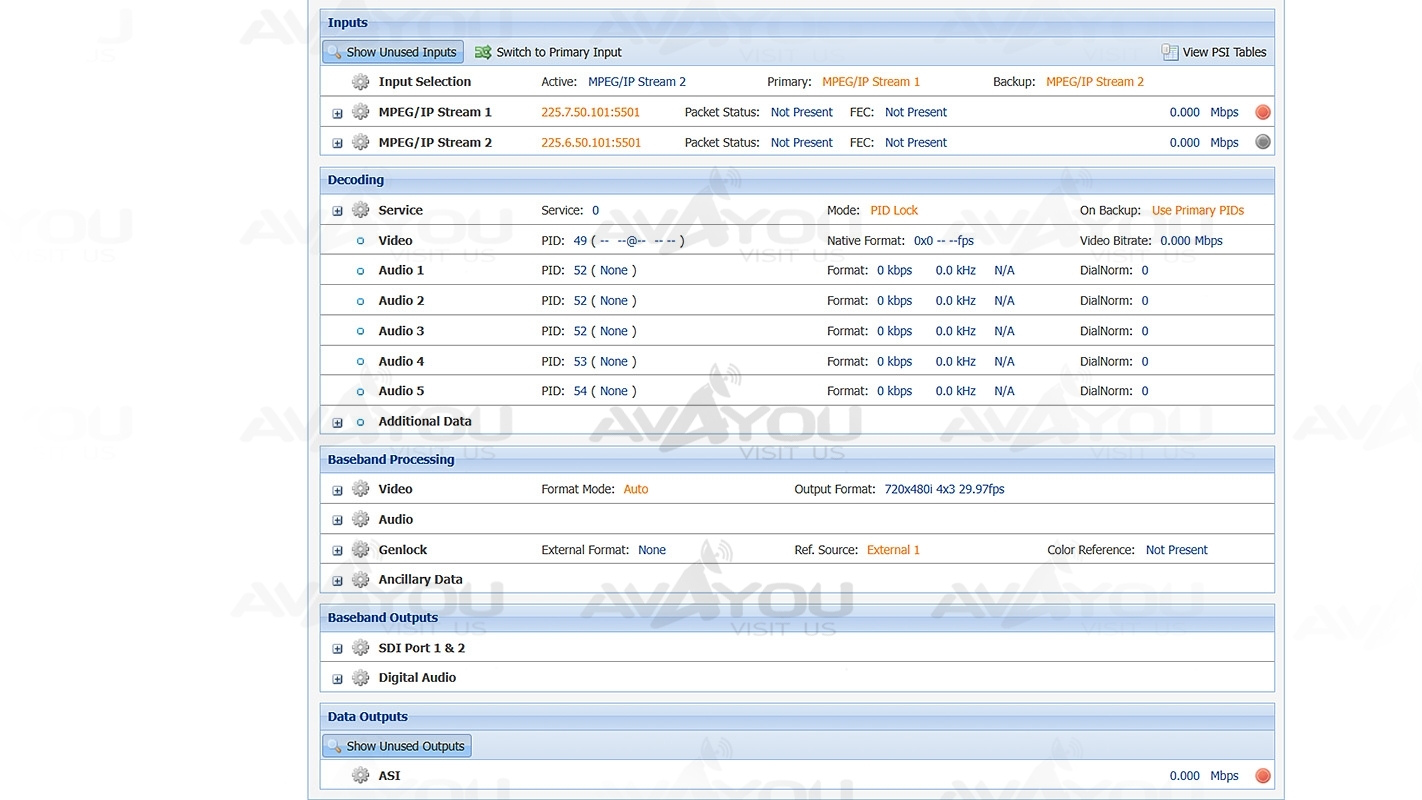Click the Genlock gear icon
Screen dimensions: 1422x800
pyautogui.click(x=360, y=550)
